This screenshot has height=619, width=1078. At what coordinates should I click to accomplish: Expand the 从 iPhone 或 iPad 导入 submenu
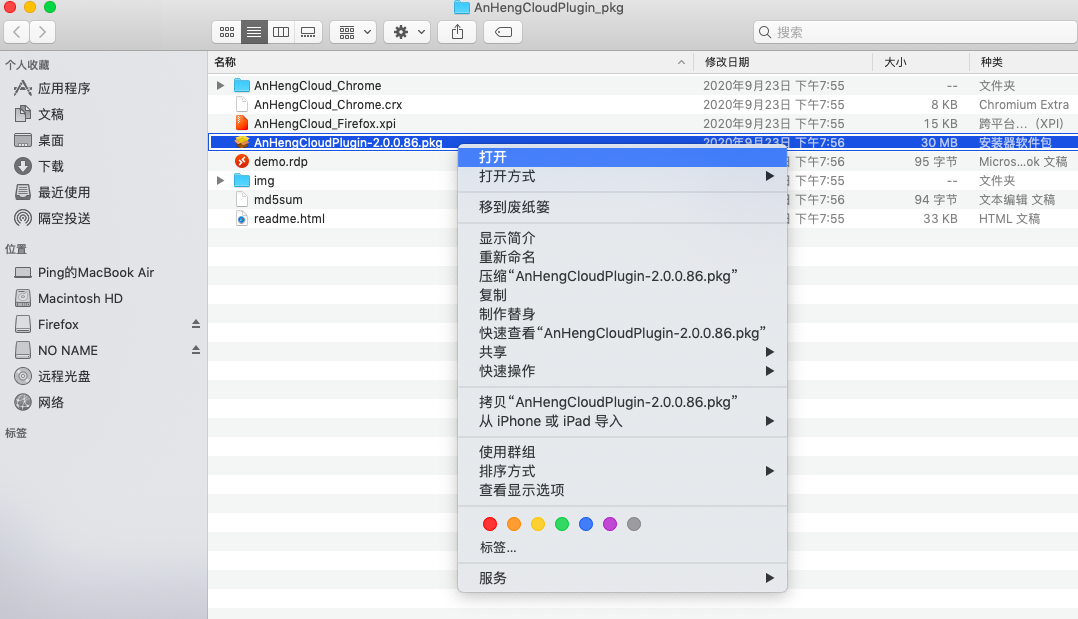[x=622, y=421]
